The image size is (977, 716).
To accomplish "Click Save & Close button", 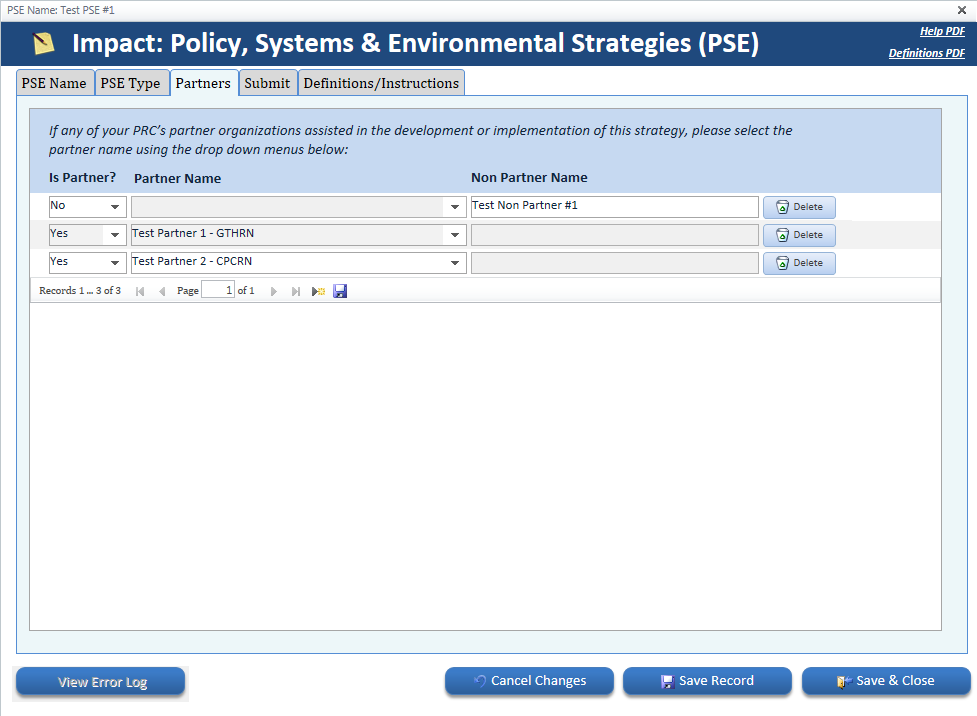I will tap(886, 681).
